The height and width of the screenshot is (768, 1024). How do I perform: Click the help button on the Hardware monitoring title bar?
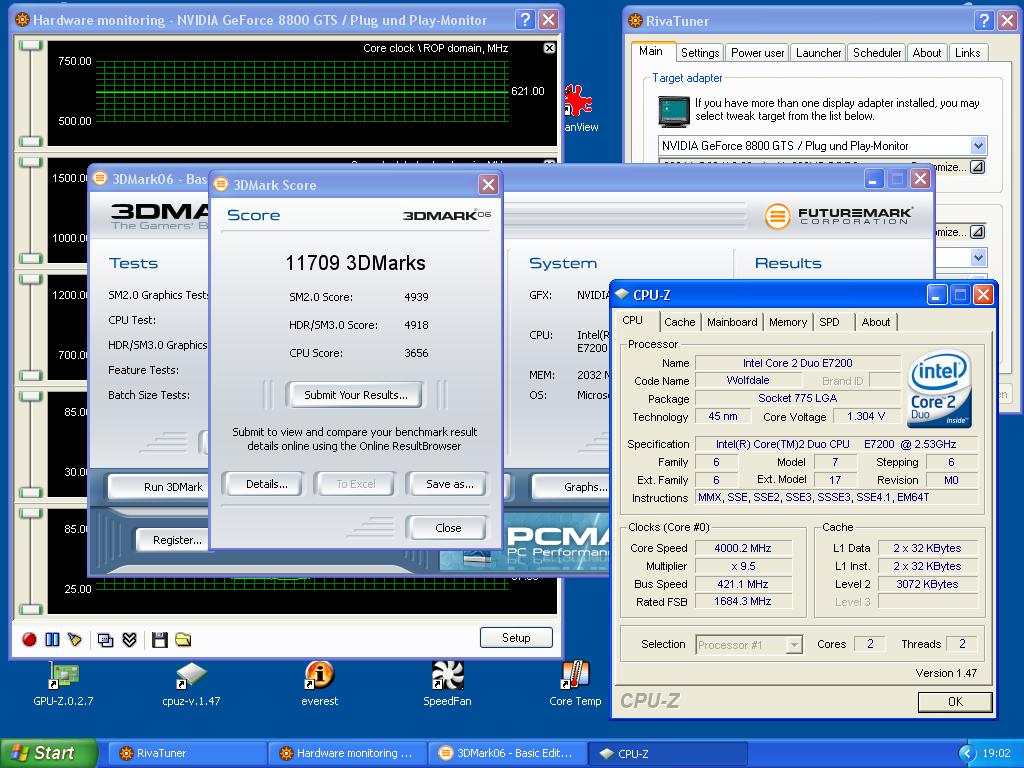coord(525,20)
